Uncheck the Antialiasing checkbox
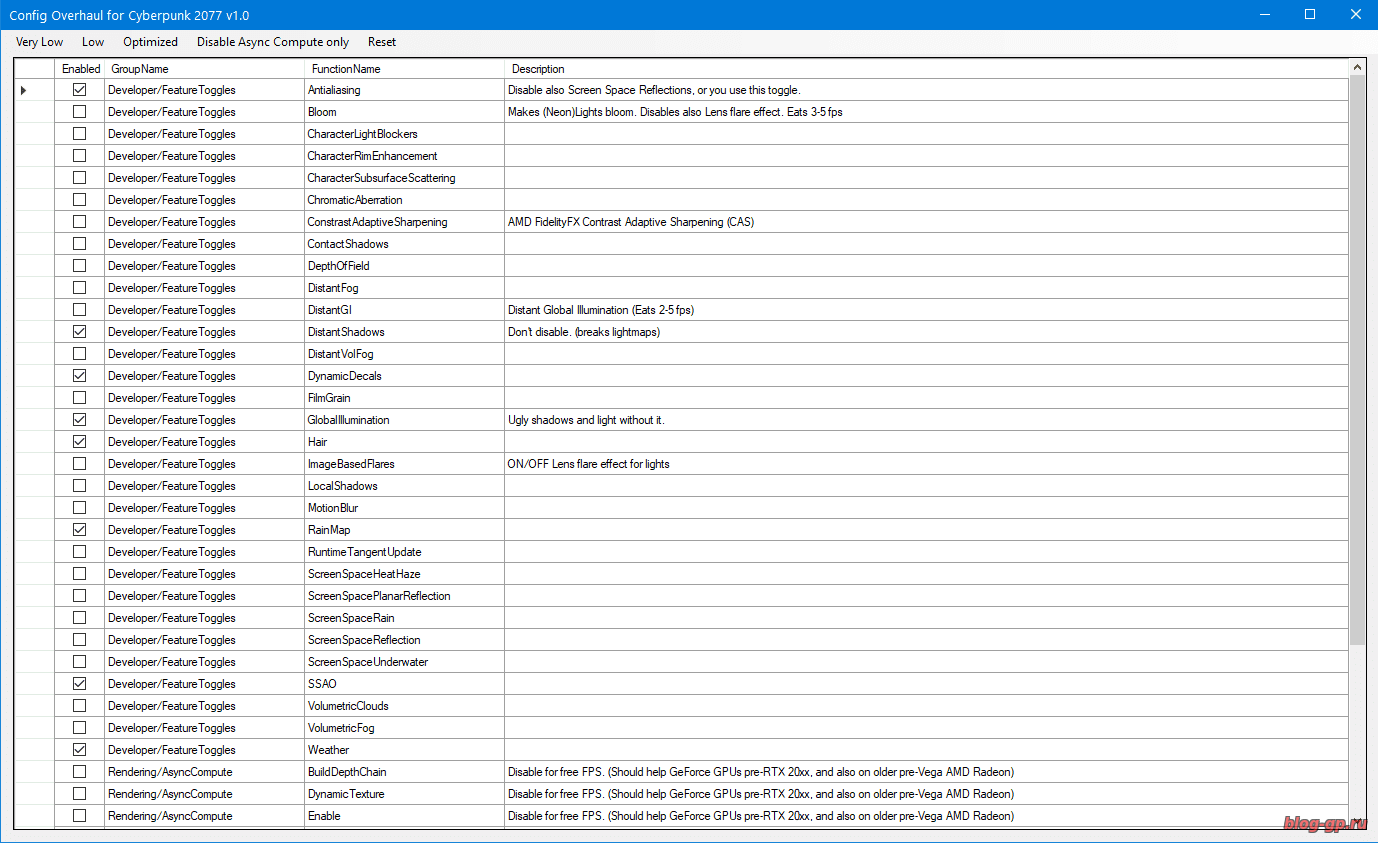1378x843 pixels. coord(80,90)
